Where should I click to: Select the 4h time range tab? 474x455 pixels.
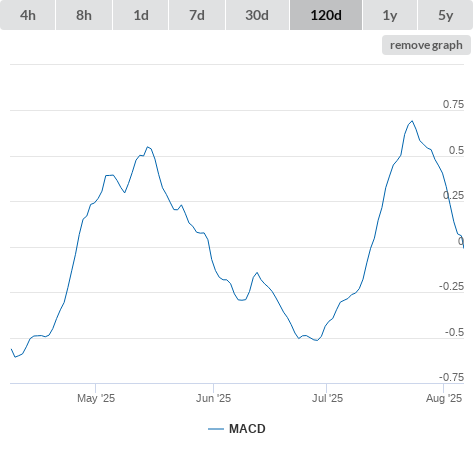coord(28,15)
